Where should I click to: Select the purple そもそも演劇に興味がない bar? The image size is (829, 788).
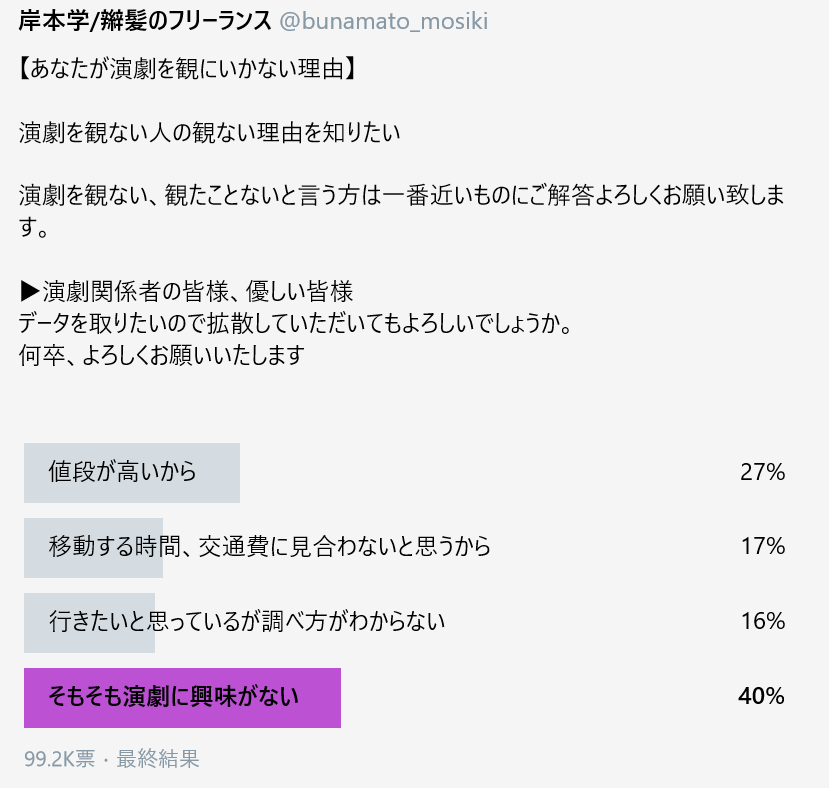point(182,698)
